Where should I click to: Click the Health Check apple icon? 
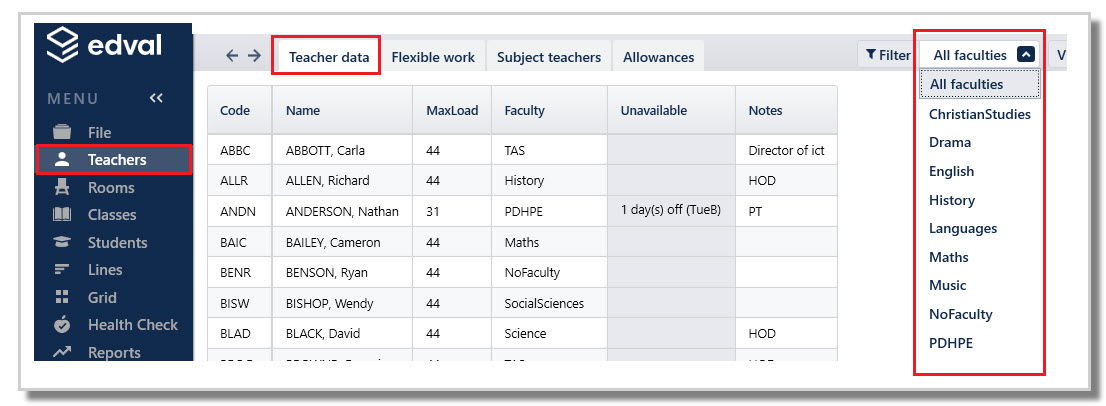tap(62, 324)
